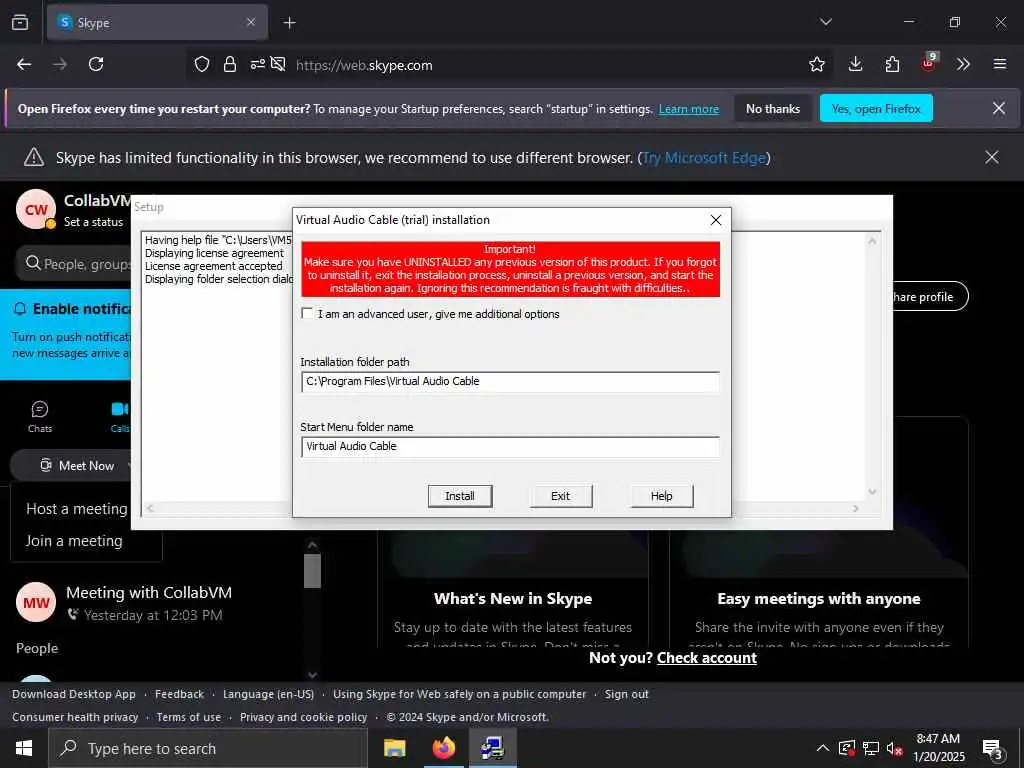Open the Firefox hamburger application menu
This screenshot has width=1024, height=768.
tap(1000, 64)
